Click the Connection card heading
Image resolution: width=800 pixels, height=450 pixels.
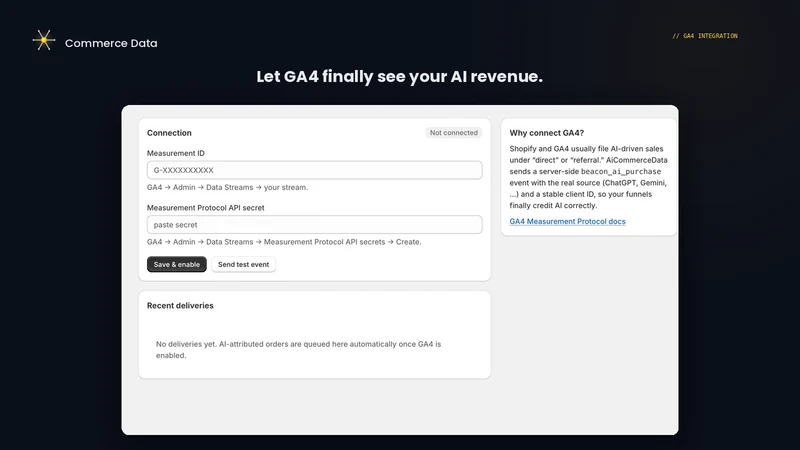click(169, 133)
